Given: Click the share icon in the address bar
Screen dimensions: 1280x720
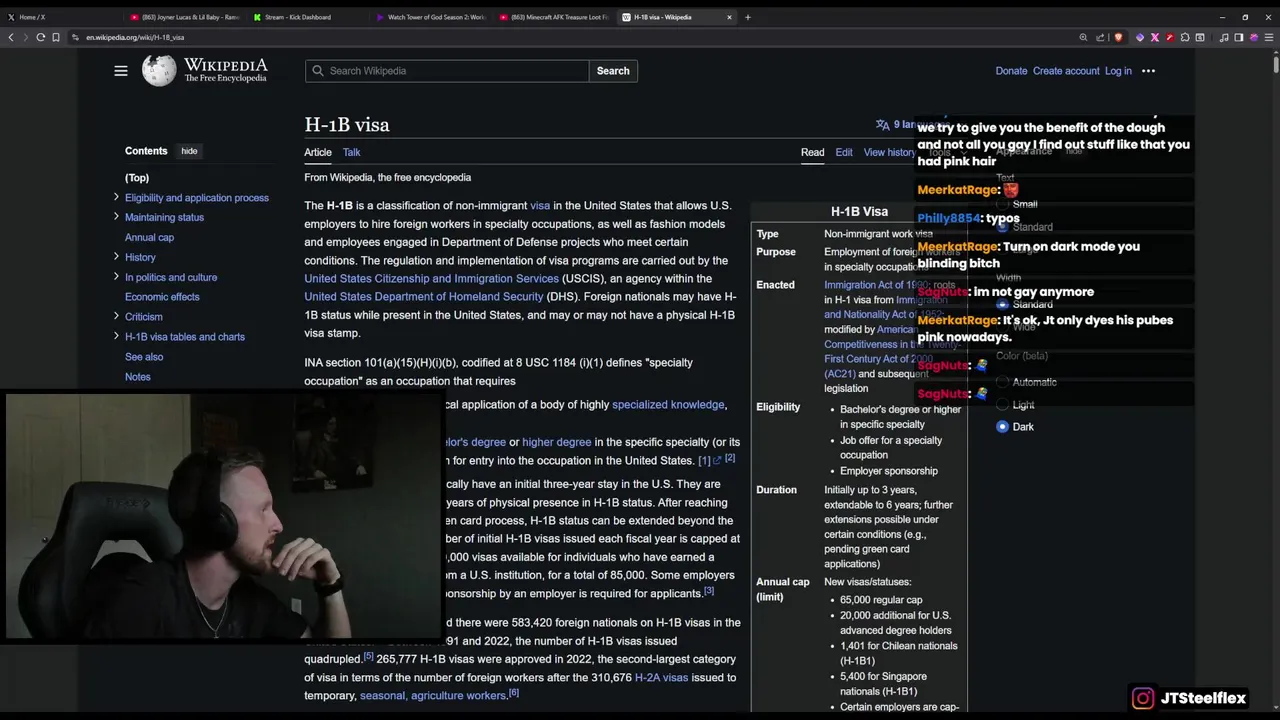Looking at the screenshot, I should click(1100, 37).
